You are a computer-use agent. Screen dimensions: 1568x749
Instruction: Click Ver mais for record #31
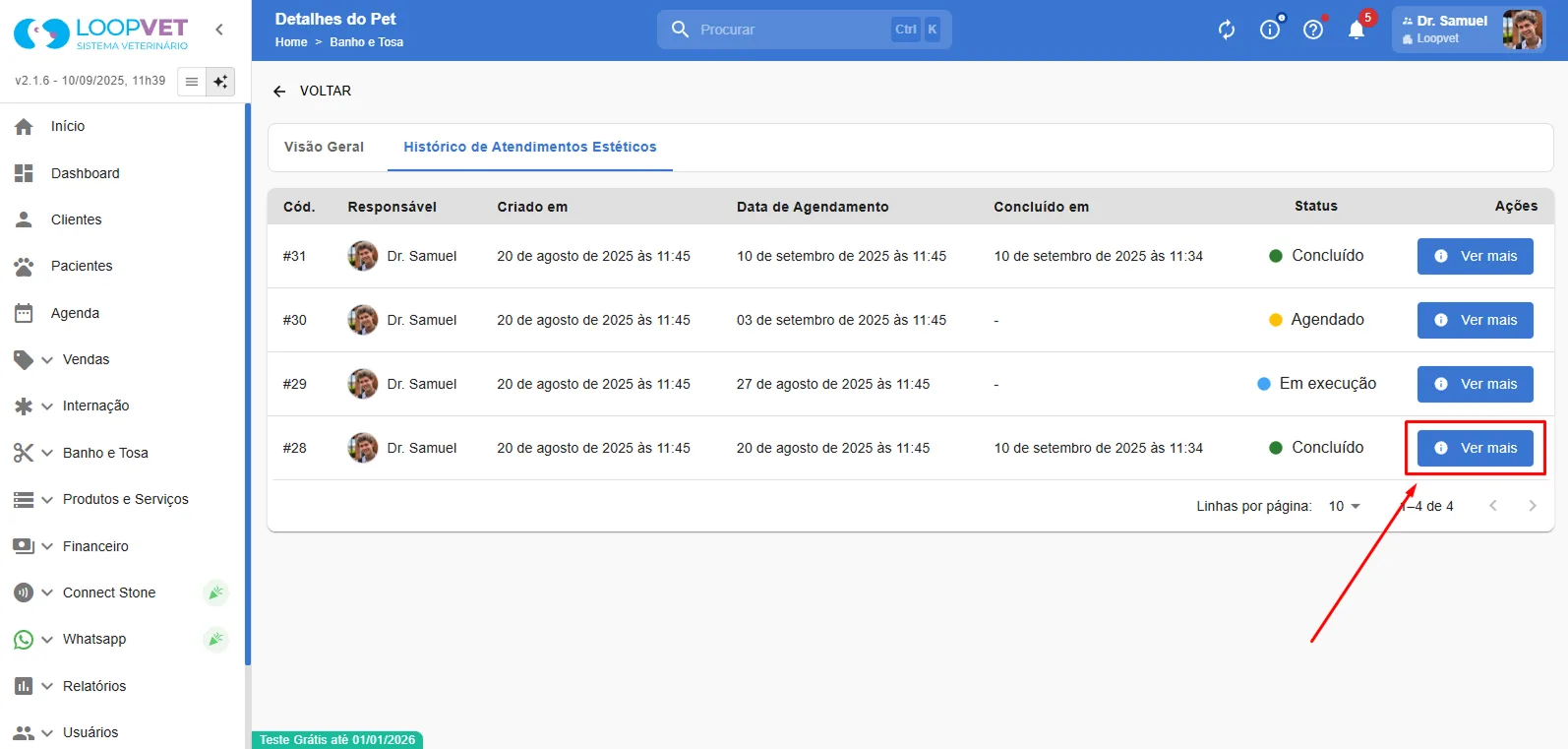click(1475, 256)
